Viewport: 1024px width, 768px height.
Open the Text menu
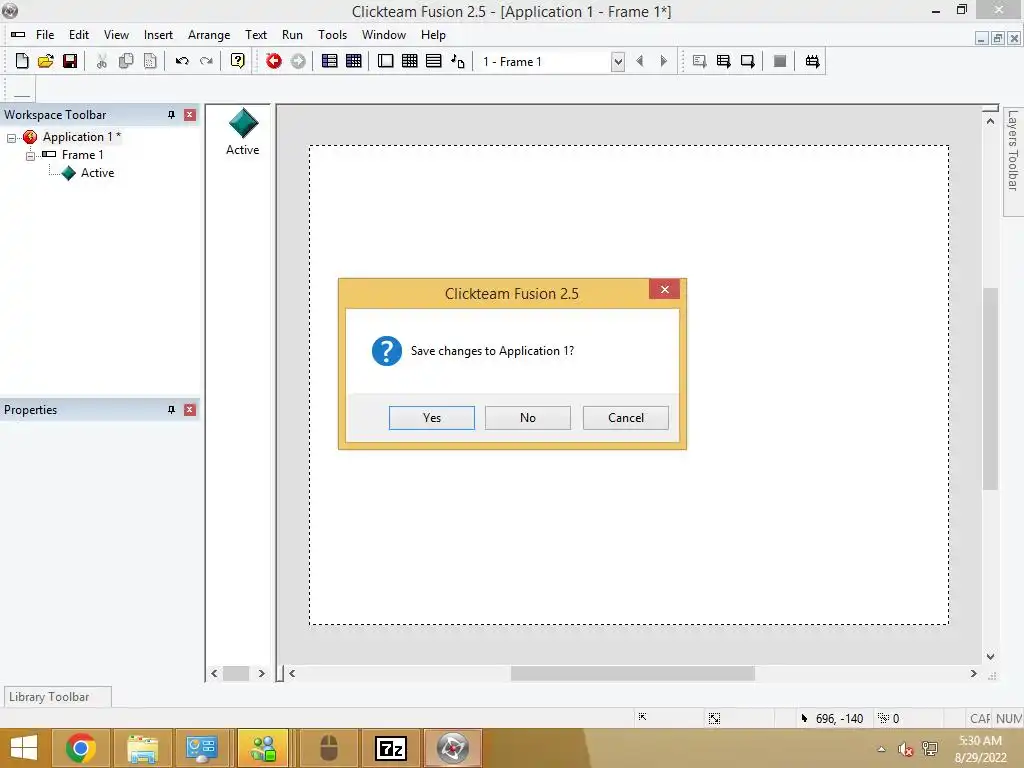[x=256, y=35]
